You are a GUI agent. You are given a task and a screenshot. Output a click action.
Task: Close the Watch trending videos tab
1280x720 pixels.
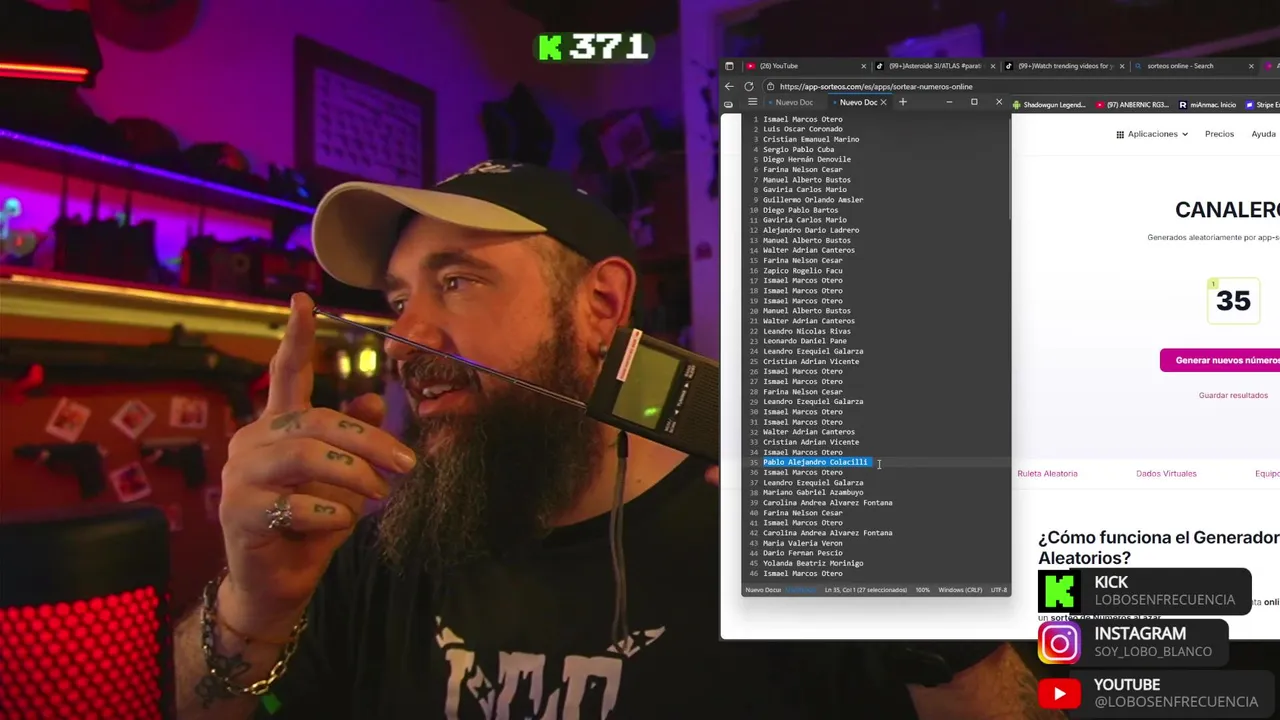1122,66
